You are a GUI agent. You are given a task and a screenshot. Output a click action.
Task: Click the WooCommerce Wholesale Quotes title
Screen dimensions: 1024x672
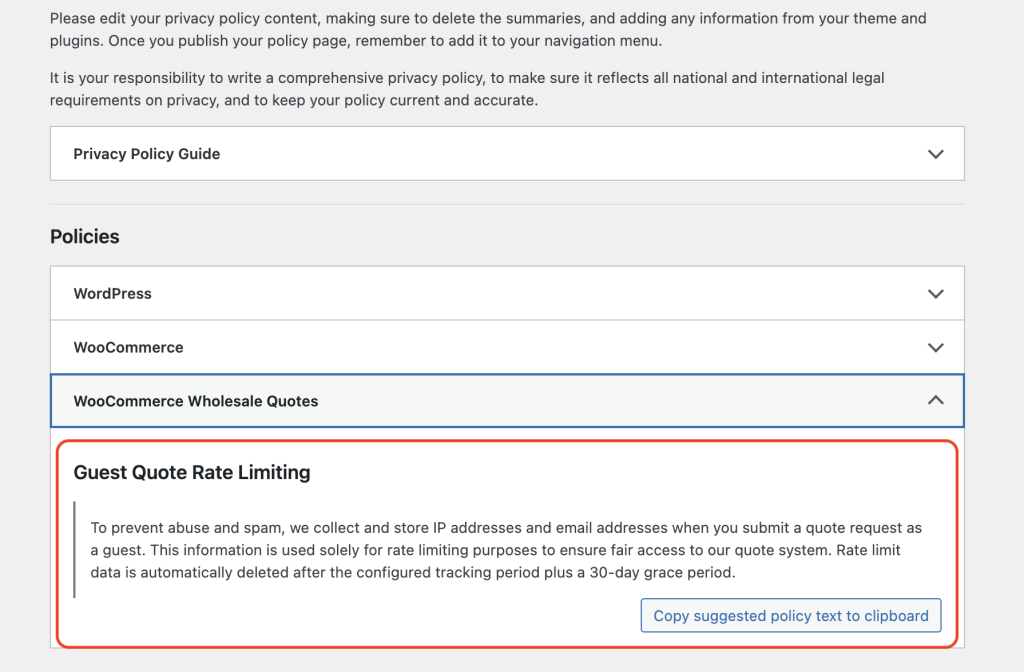(196, 401)
